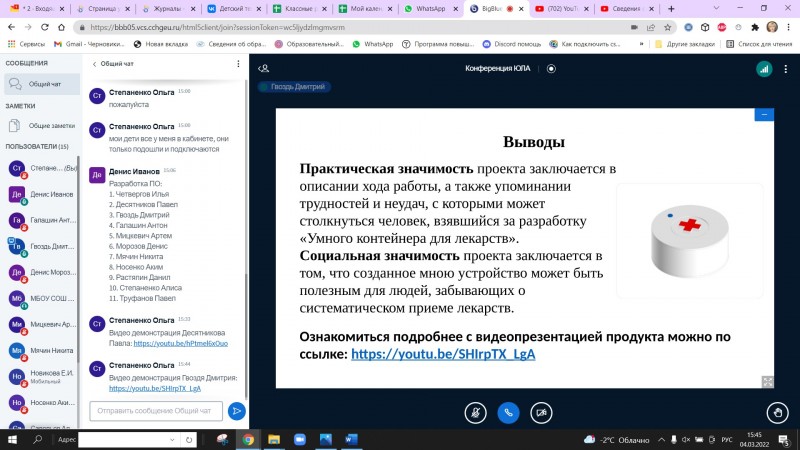Click the blue leave audio phone button
This screenshot has width=800, height=450.
pyautogui.click(x=509, y=411)
